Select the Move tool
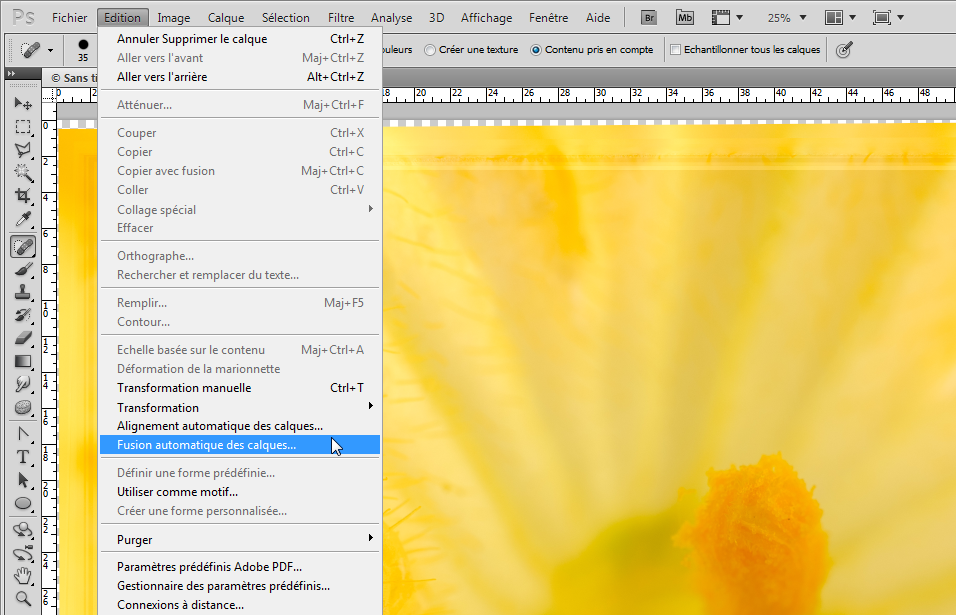 click(23, 104)
